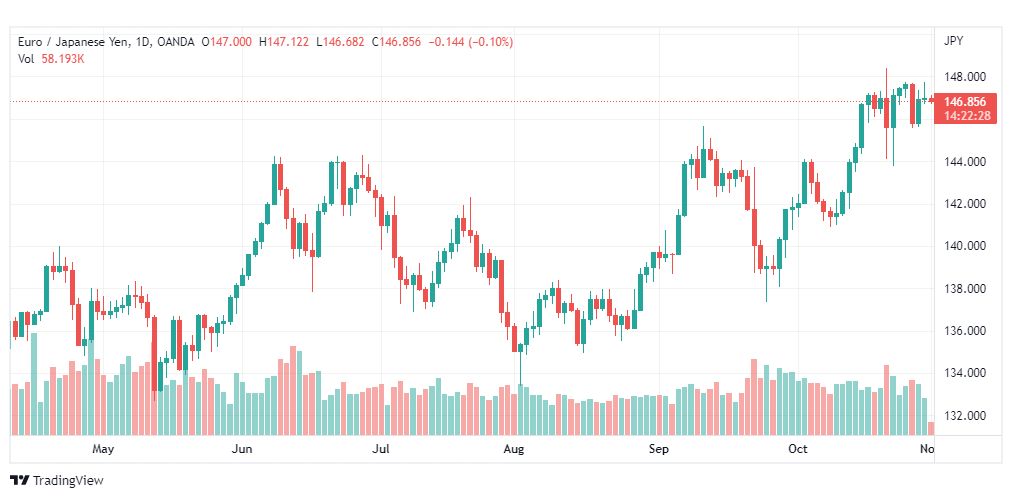Click the Oct label on time axis
Image resolution: width=1012 pixels, height=498 pixels.
click(798, 448)
